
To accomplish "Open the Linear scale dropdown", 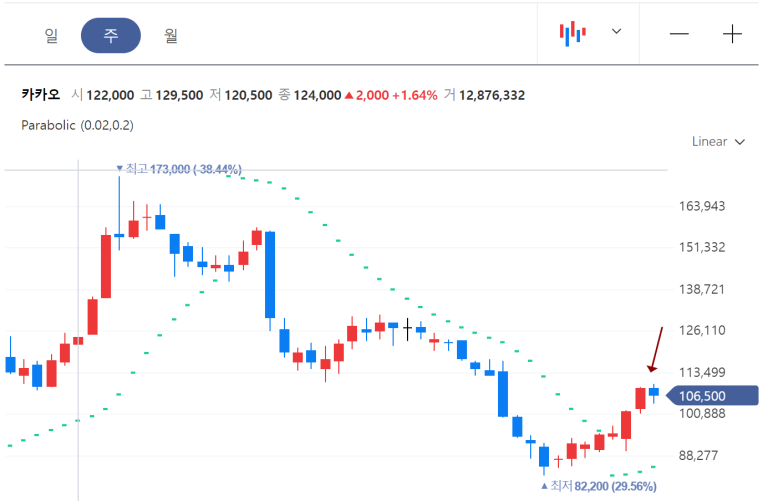I will click(718, 142).
